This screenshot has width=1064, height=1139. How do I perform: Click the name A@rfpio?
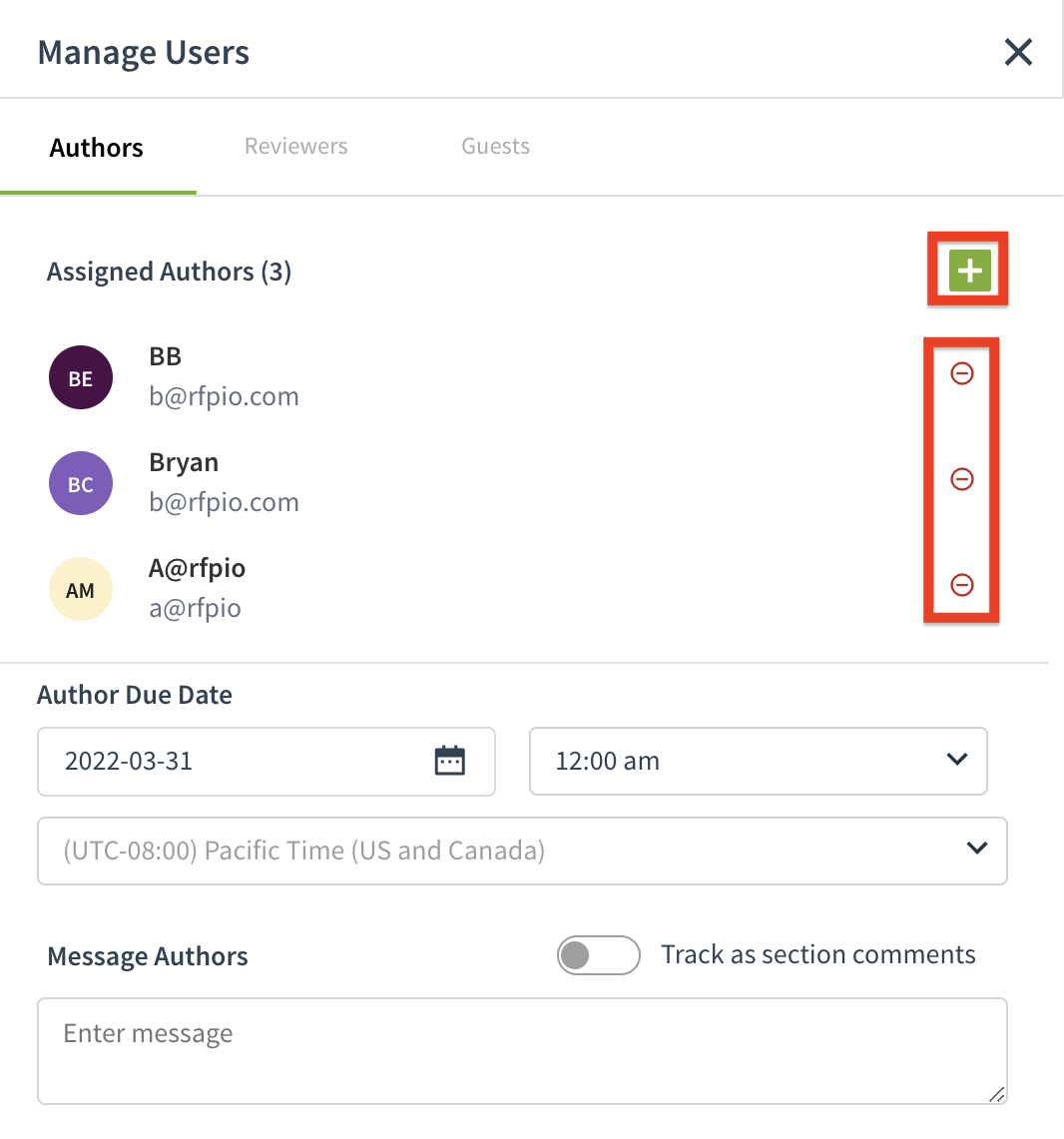coord(197,568)
